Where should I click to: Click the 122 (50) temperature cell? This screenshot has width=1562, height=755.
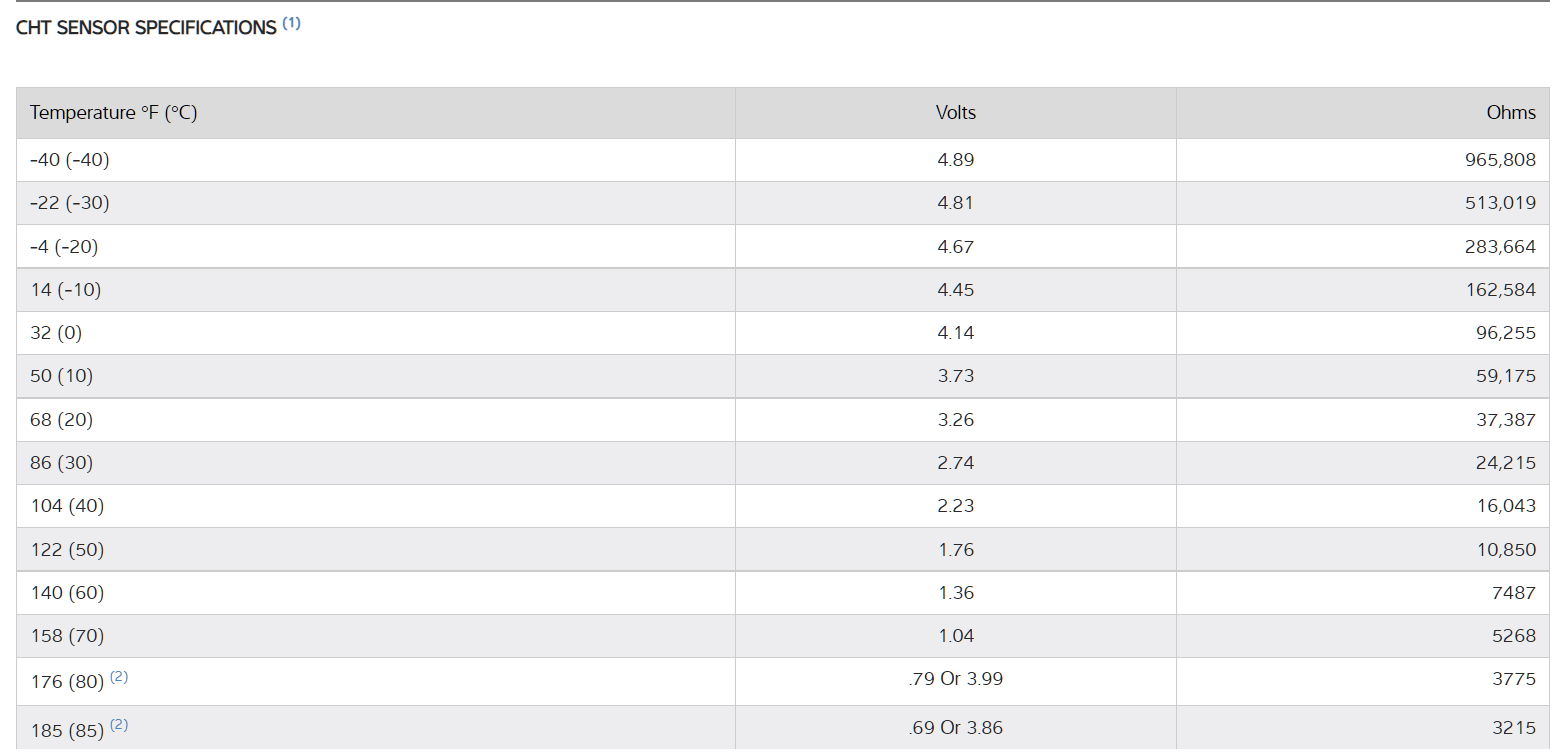[x=67, y=550]
